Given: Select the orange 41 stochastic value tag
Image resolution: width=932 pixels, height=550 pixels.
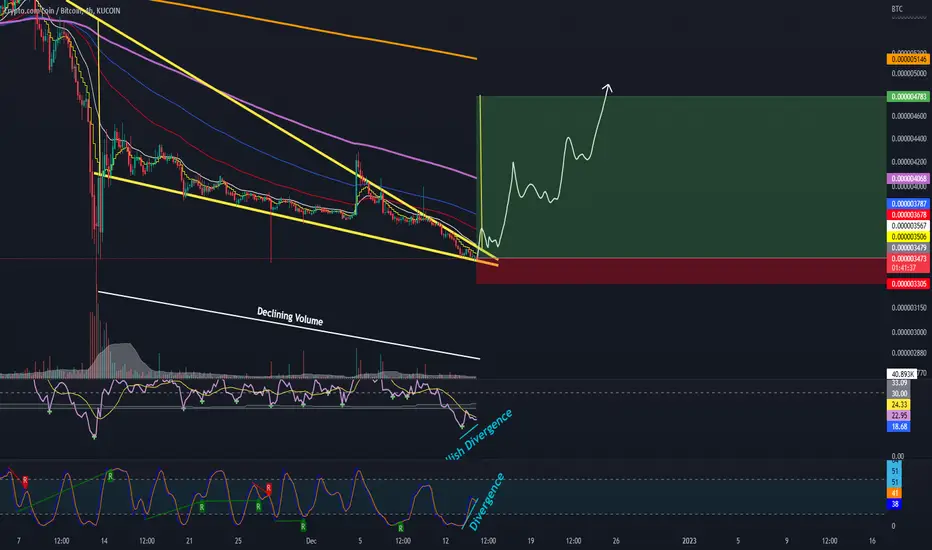Looking at the screenshot, I should [x=895, y=494].
